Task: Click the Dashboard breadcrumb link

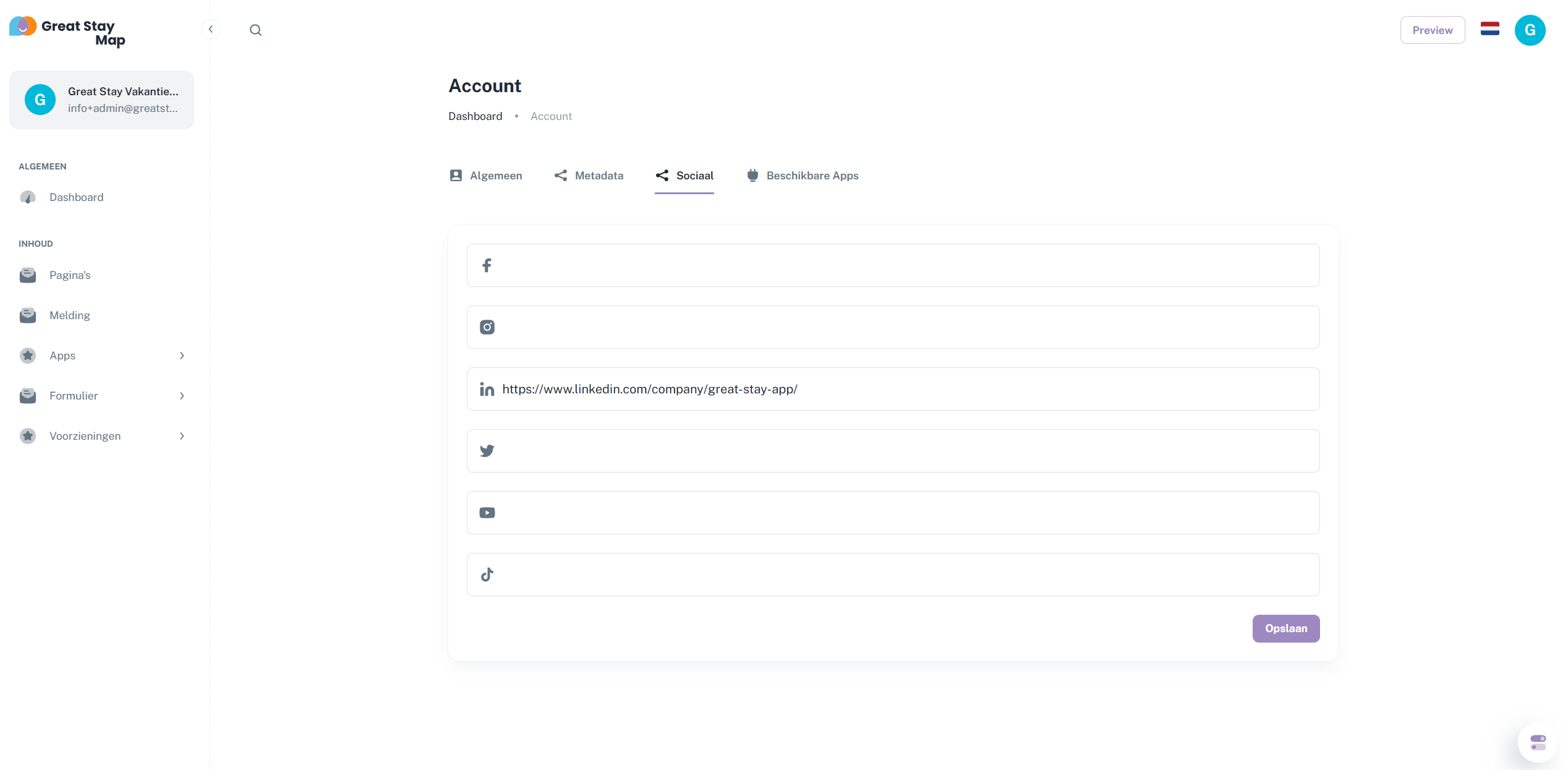Action: [475, 116]
